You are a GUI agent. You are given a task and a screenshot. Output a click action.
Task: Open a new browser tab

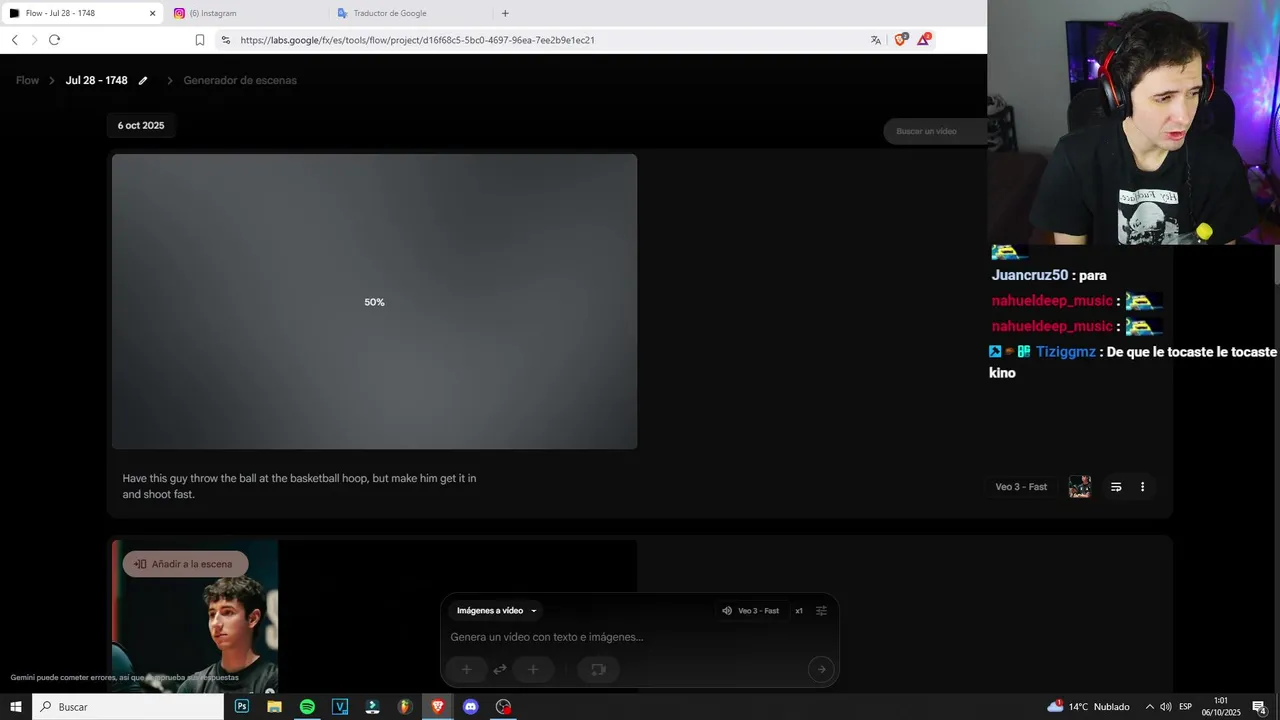[505, 13]
